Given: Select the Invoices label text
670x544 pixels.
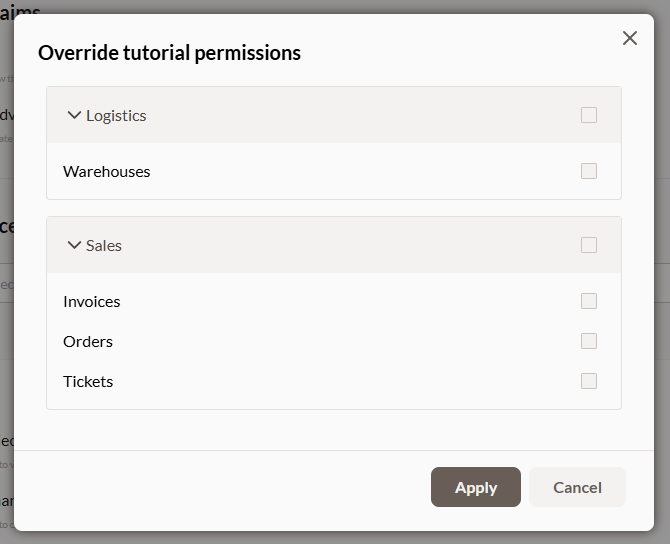Looking at the screenshot, I should tap(91, 301).
